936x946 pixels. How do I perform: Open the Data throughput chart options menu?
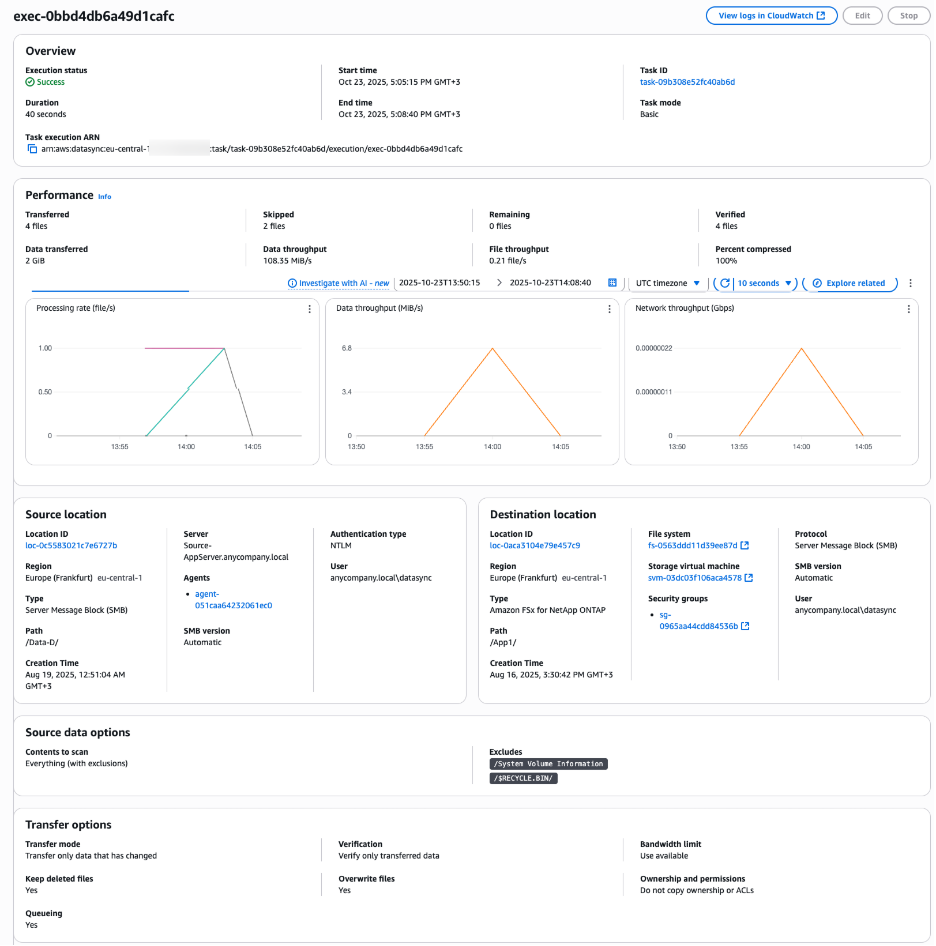click(x=609, y=310)
